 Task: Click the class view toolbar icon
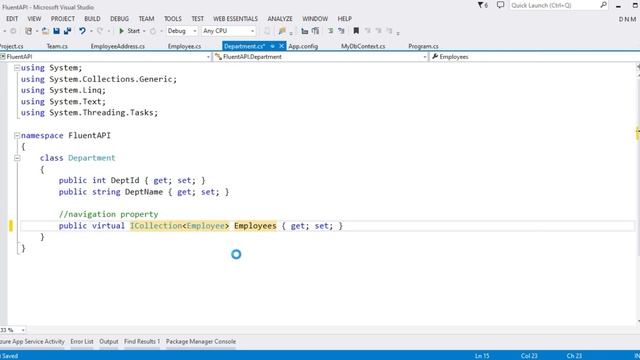(304, 31)
